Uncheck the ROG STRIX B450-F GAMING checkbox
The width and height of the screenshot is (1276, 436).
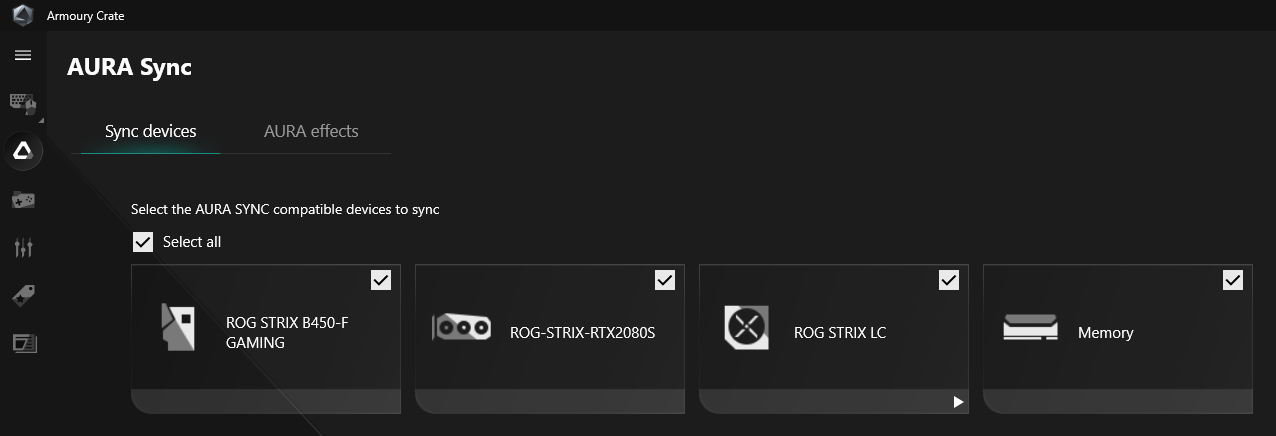[381, 280]
